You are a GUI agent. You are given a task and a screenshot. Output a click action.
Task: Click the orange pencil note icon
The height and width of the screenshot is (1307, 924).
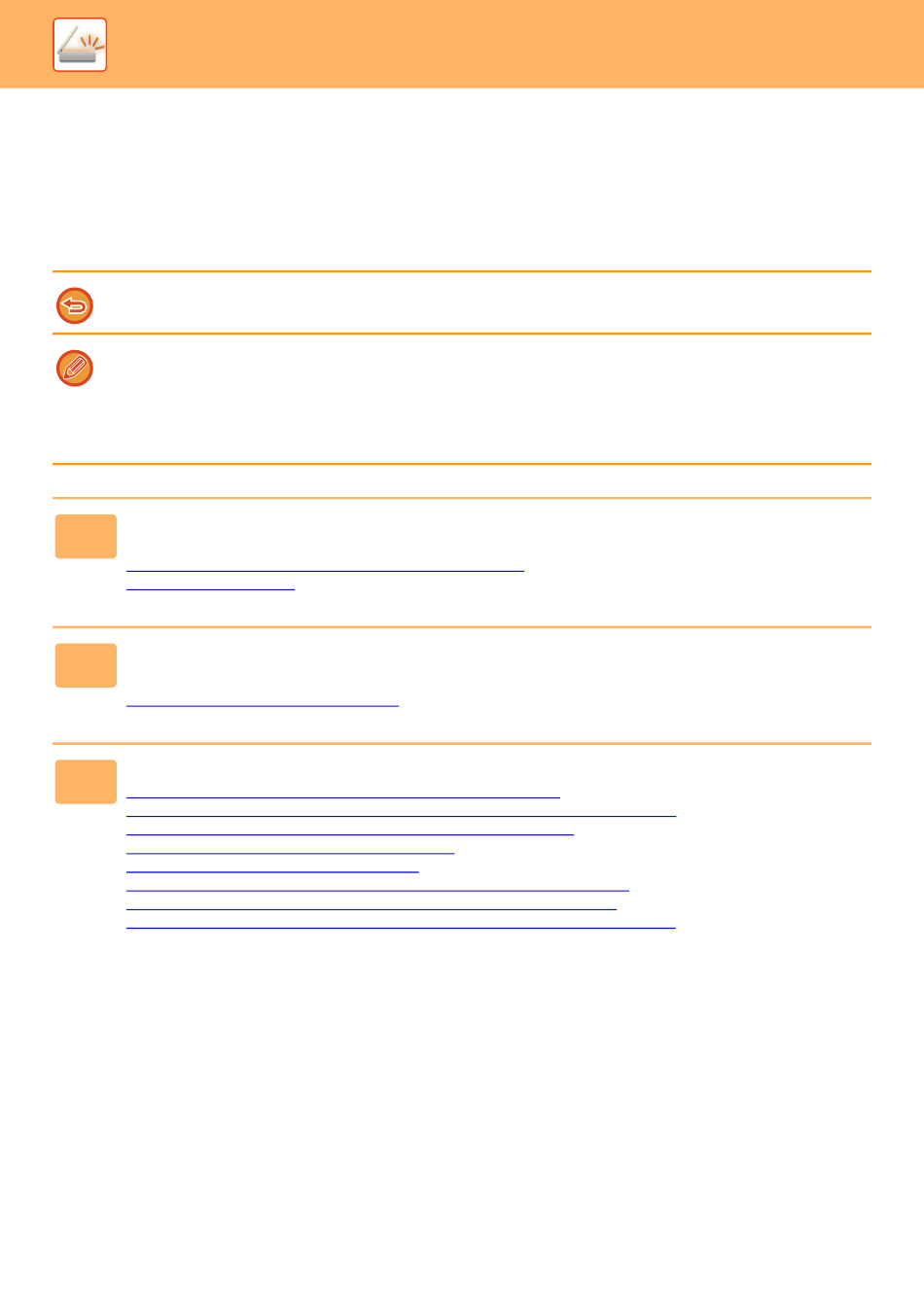(x=75, y=369)
